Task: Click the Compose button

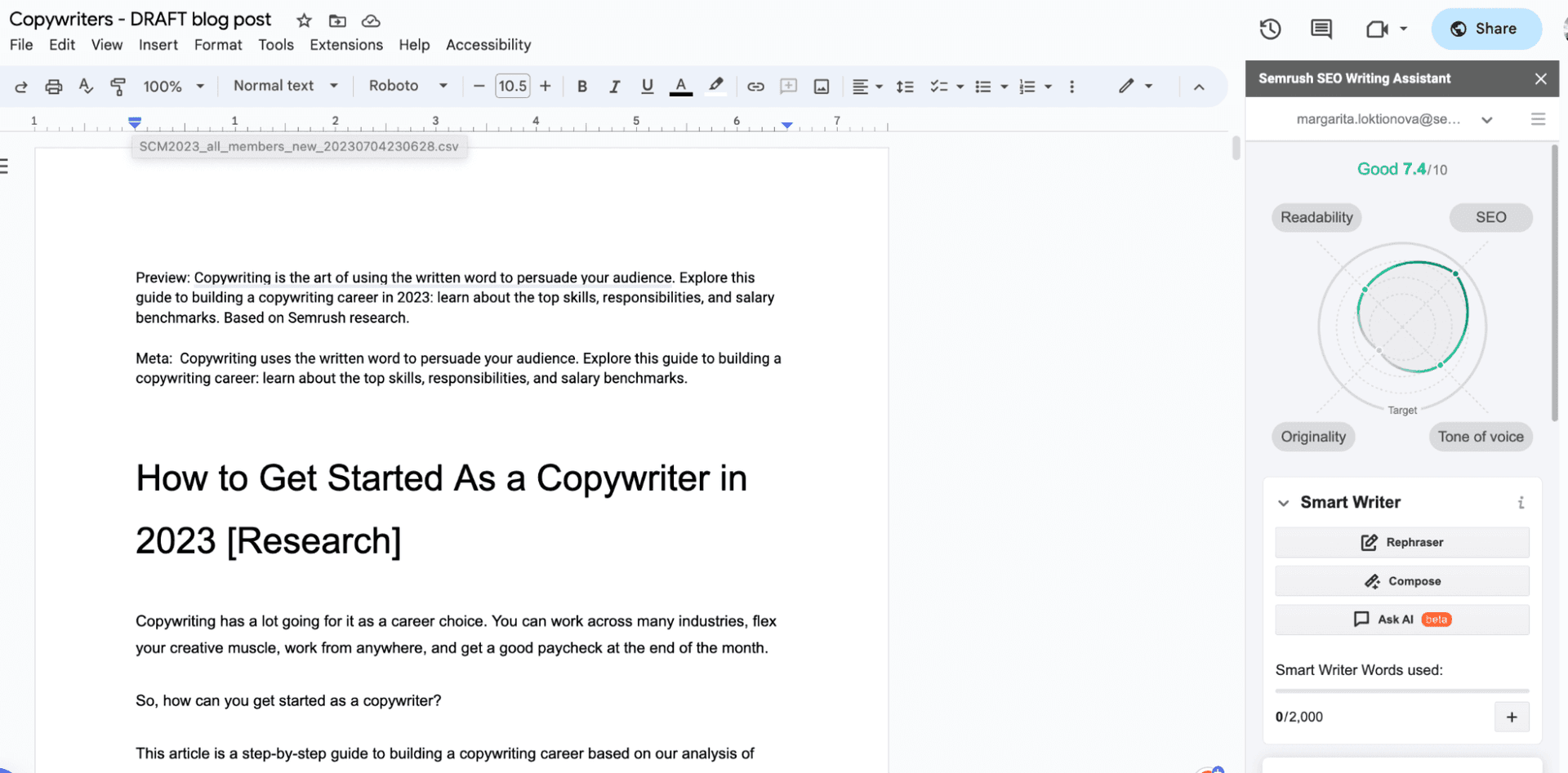Action: click(x=1402, y=581)
